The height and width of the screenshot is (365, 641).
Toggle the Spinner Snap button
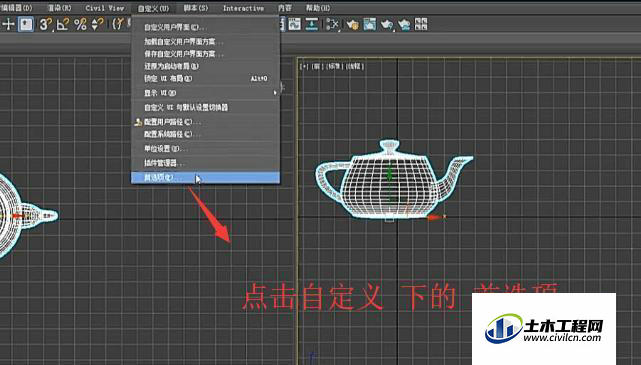point(97,25)
